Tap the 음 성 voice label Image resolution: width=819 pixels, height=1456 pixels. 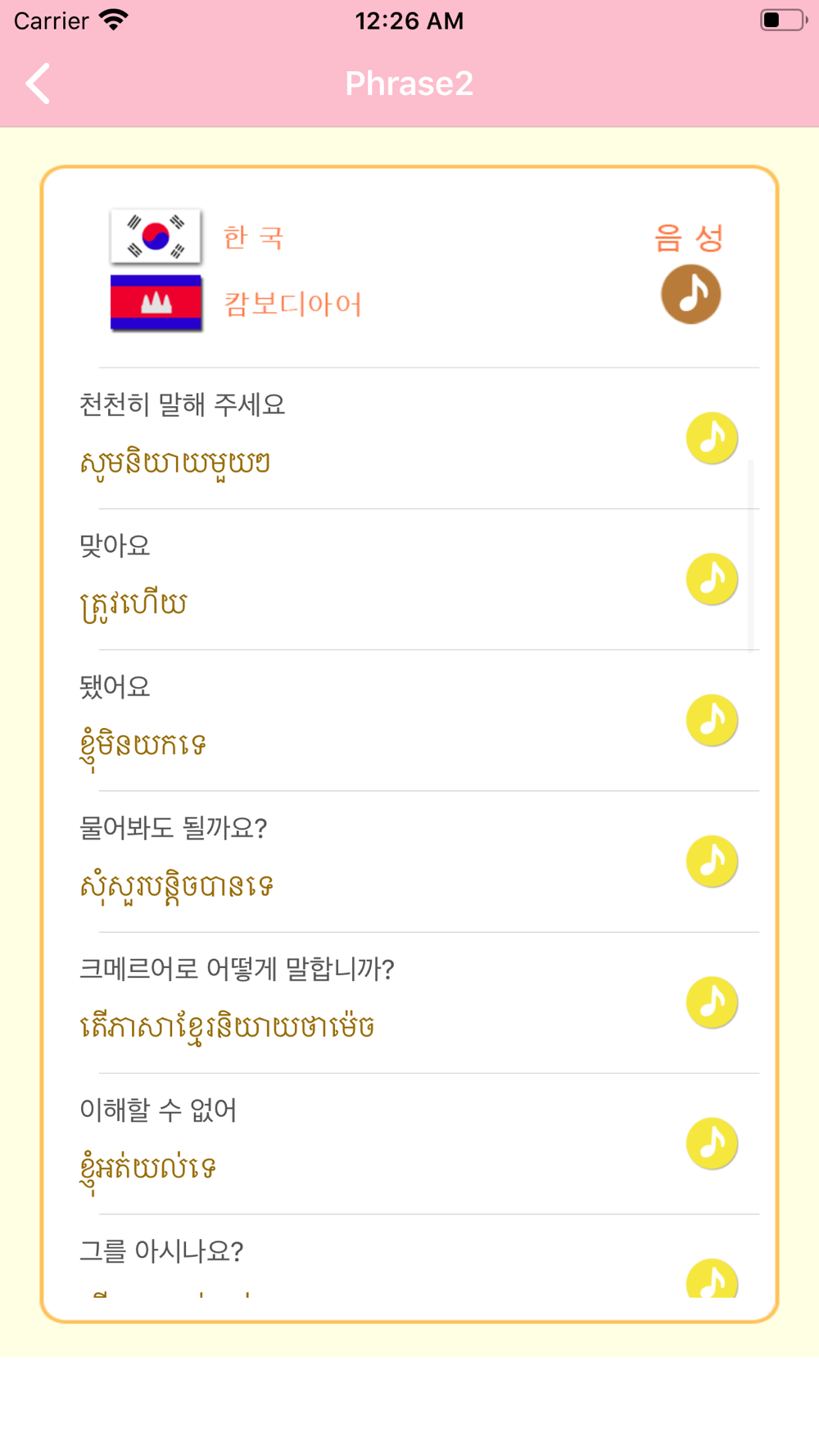[x=689, y=238]
